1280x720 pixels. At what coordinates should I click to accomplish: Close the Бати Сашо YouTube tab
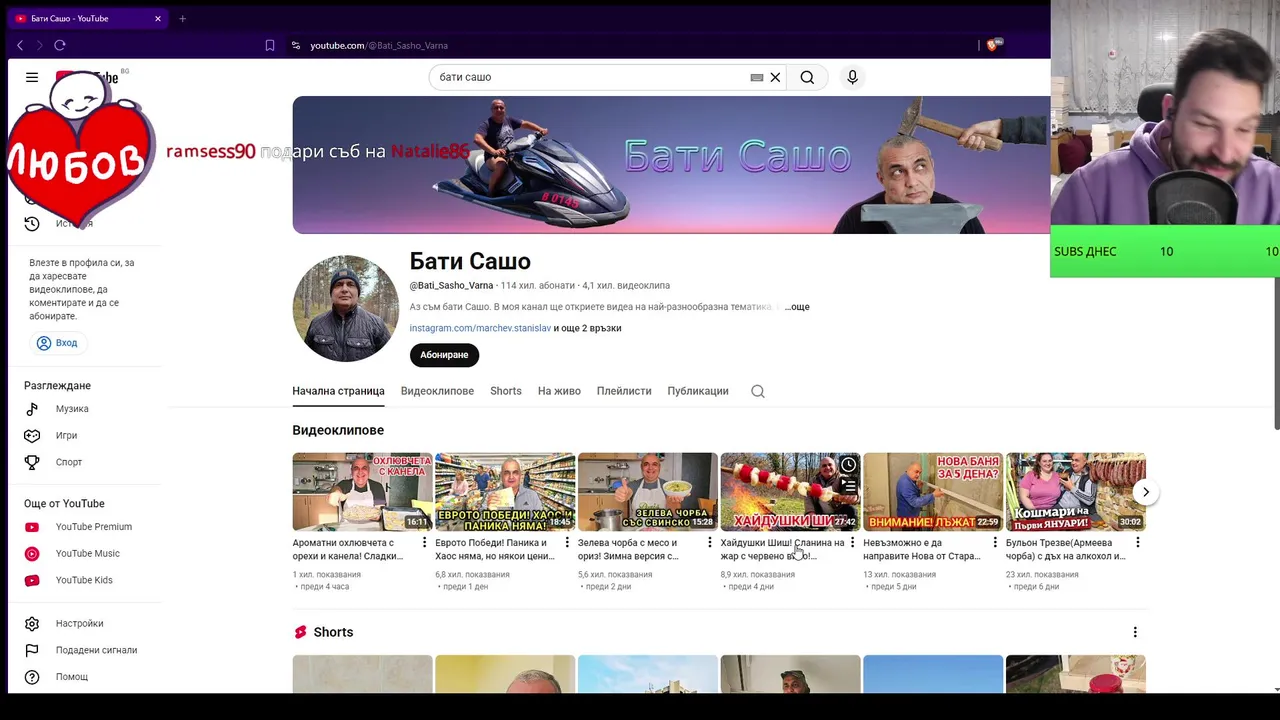point(157,18)
